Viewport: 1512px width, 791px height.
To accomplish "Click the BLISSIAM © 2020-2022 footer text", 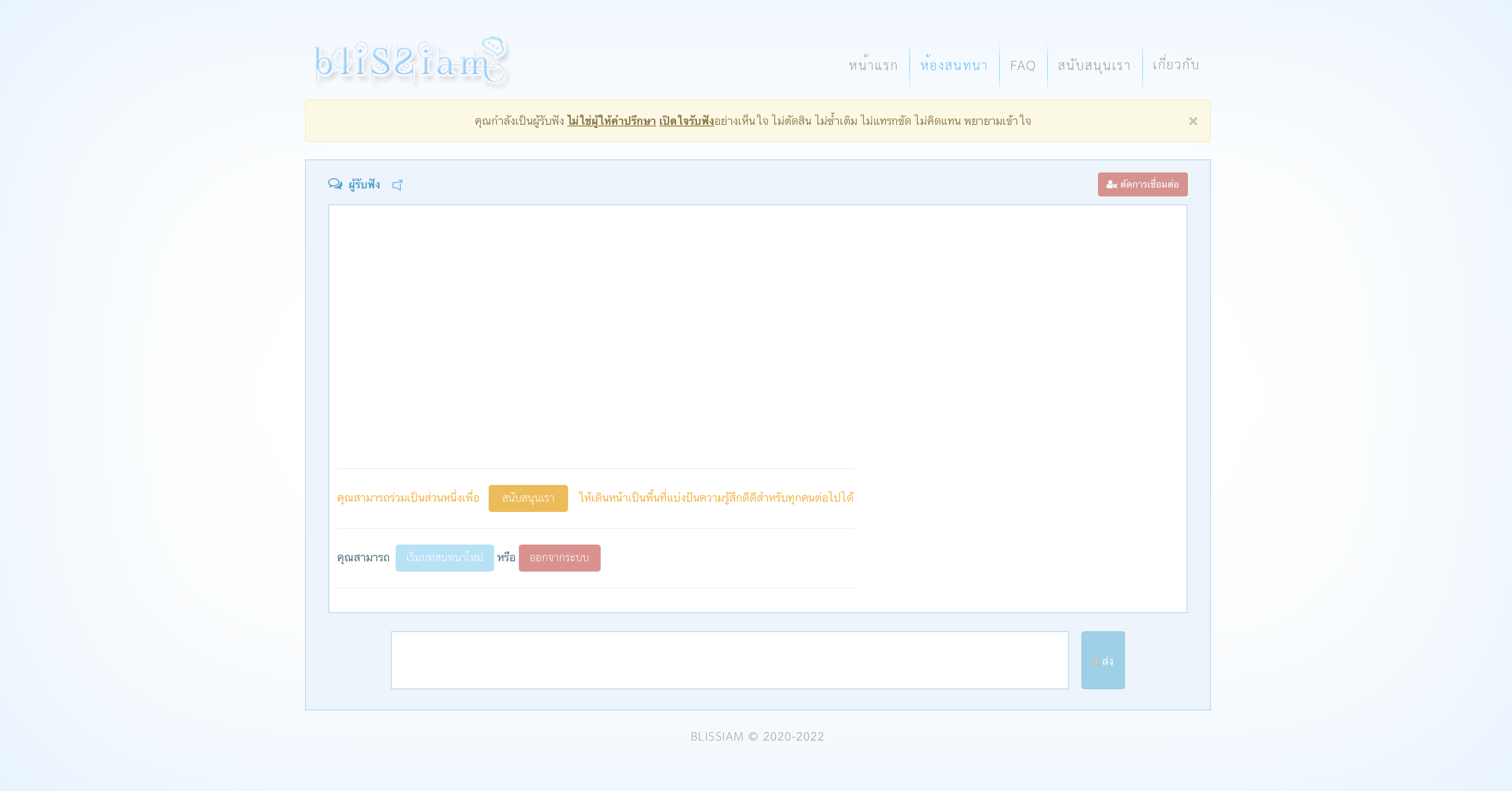I will [x=757, y=737].
